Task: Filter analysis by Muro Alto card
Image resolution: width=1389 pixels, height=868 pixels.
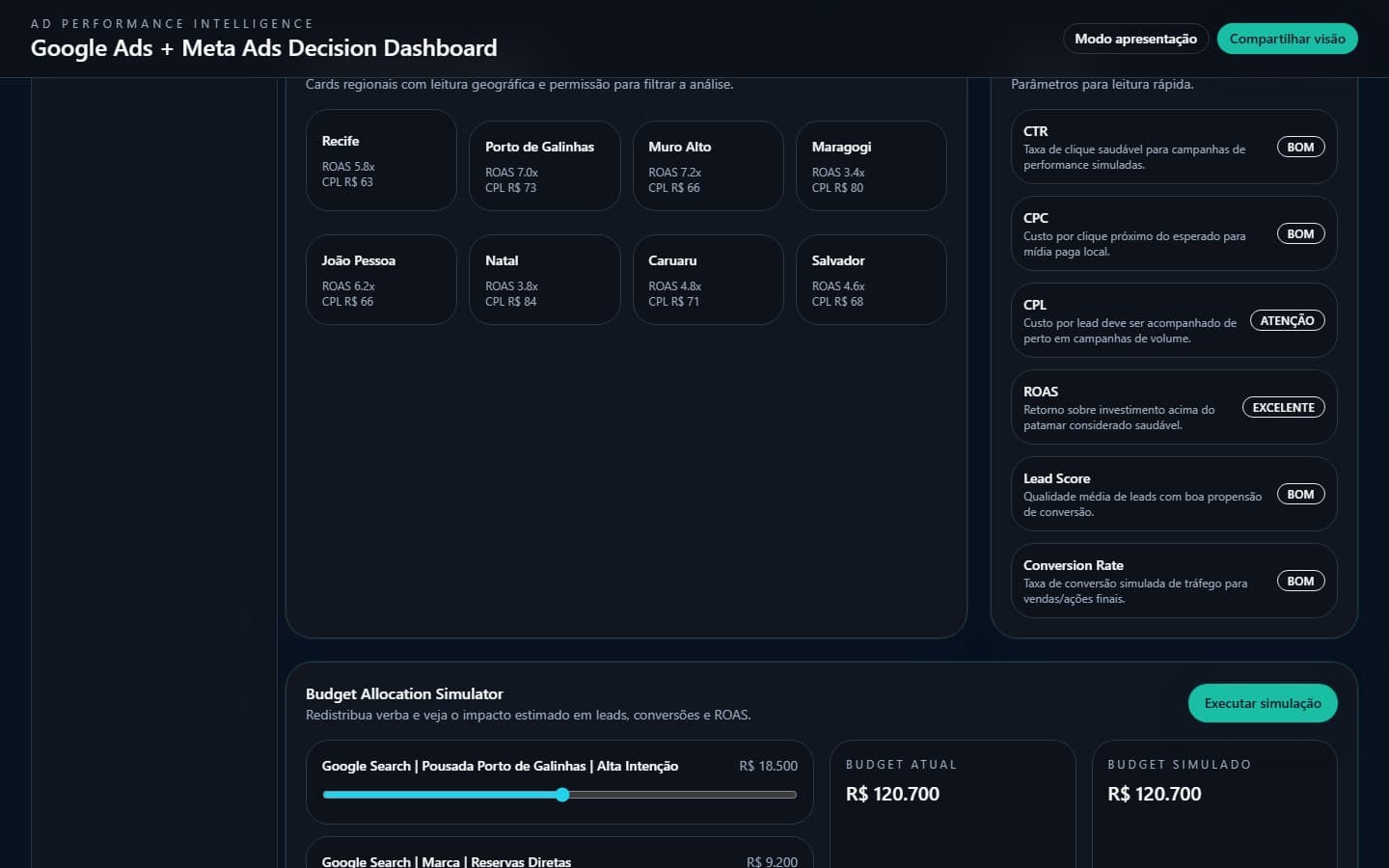Action: (708, 166)
